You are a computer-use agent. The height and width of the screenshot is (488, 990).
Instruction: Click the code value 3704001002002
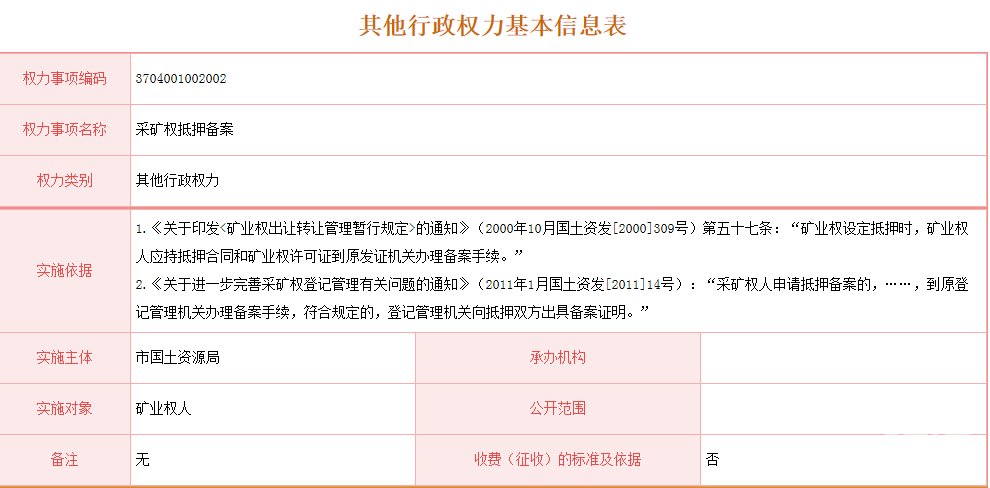[x=181, y=78]
